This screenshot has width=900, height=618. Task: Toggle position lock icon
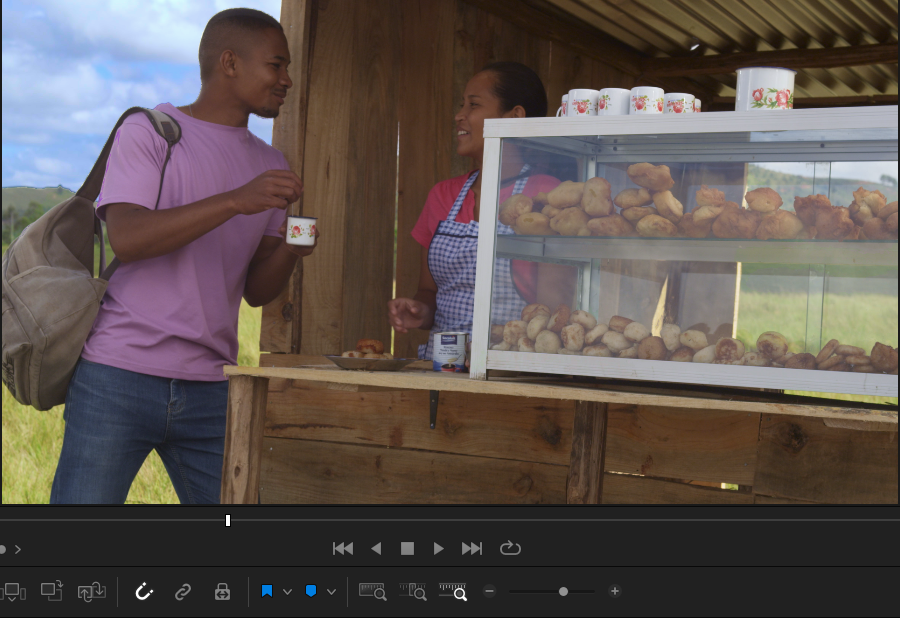point(222,591)
